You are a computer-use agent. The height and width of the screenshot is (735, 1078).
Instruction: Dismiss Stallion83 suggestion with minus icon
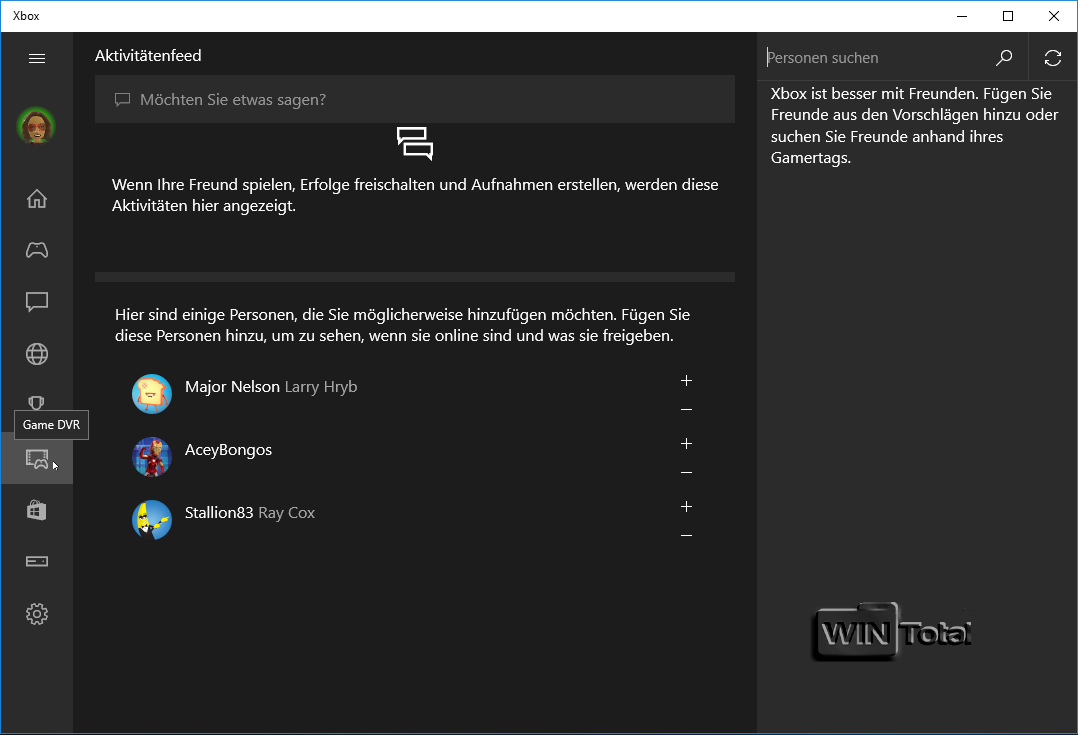coord(686,536)
